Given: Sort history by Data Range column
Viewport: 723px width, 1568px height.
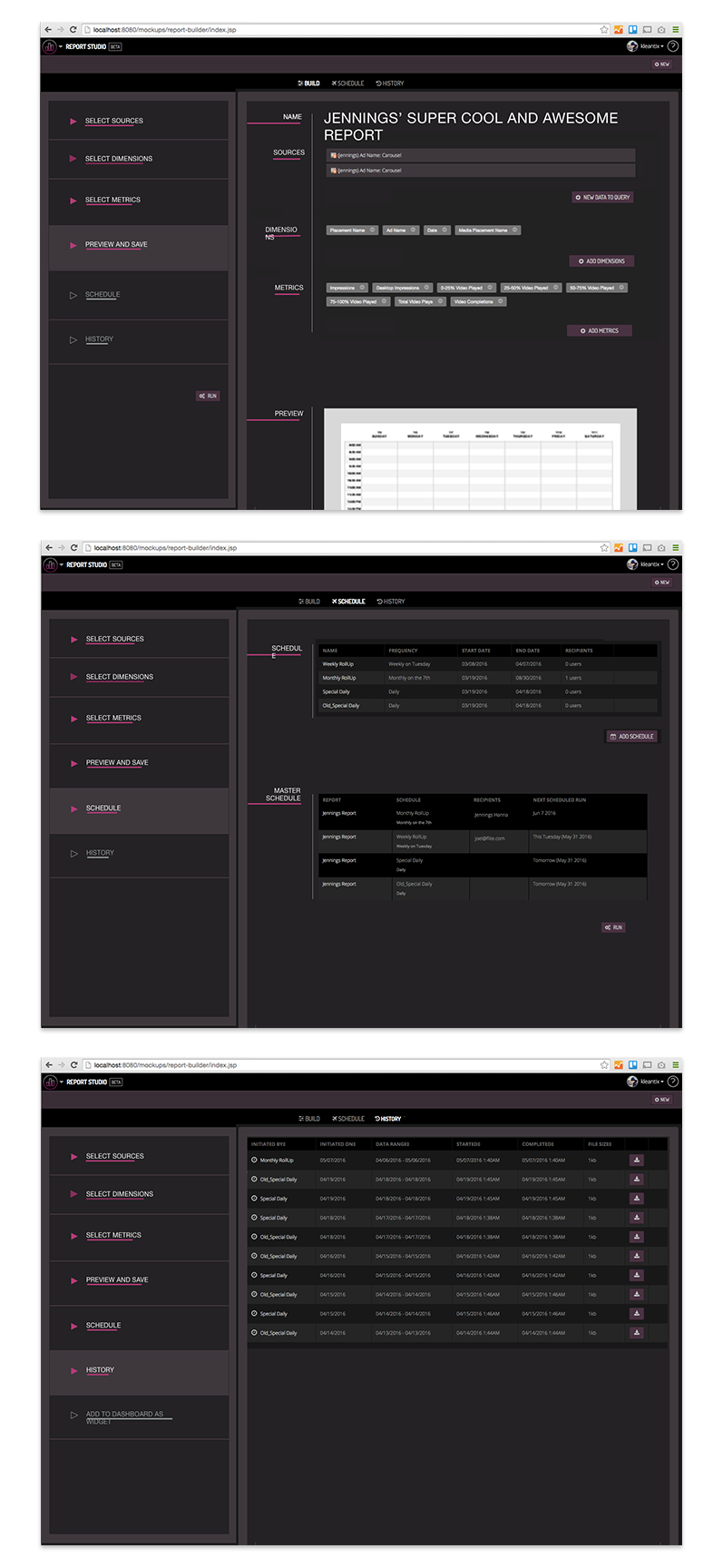Looking at the screenshot, I should pos(394,1144).
